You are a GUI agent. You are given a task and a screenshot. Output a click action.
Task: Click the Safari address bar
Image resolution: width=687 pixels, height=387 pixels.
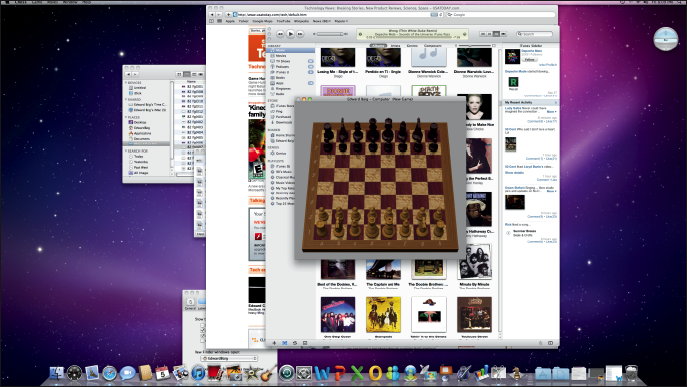(337, 14)
